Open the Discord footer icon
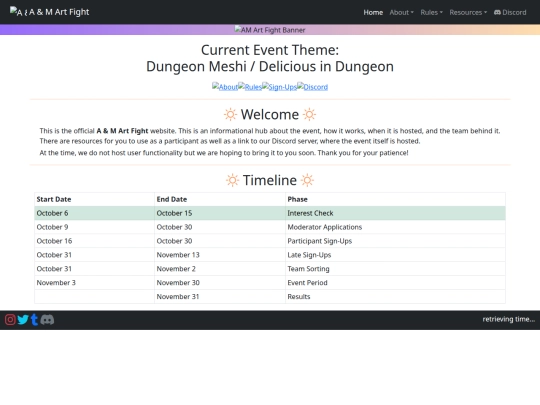 point(47,320)
